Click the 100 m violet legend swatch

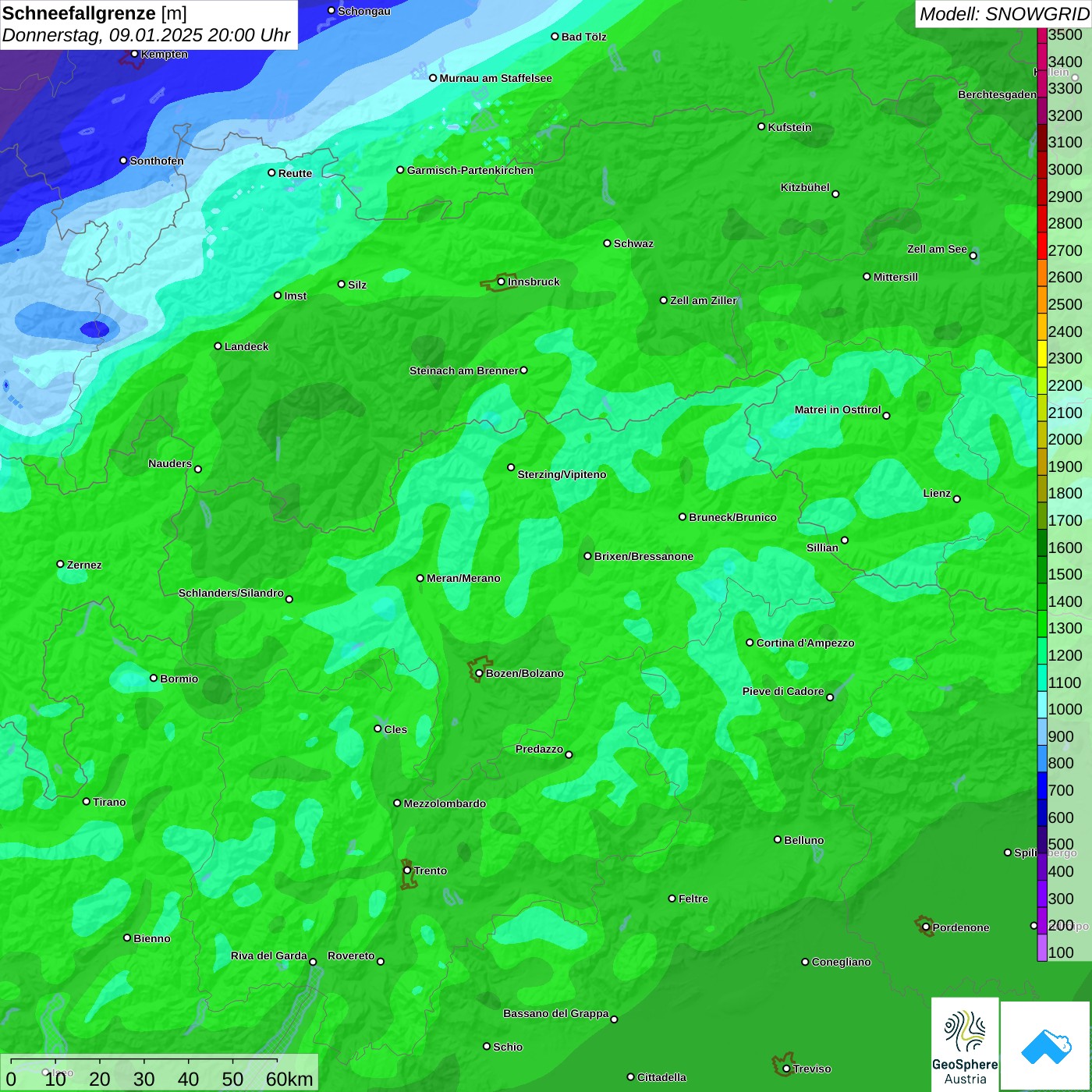point(1042,948)
